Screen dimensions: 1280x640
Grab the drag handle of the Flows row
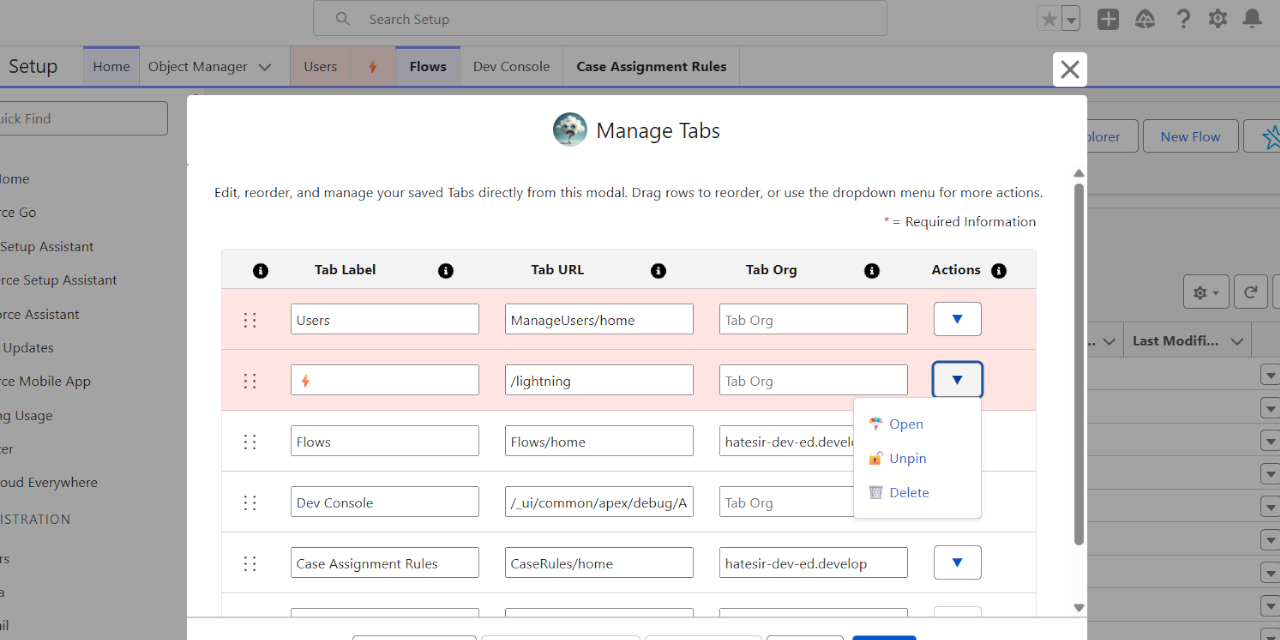pyautogui.click(x=250, y=442)
